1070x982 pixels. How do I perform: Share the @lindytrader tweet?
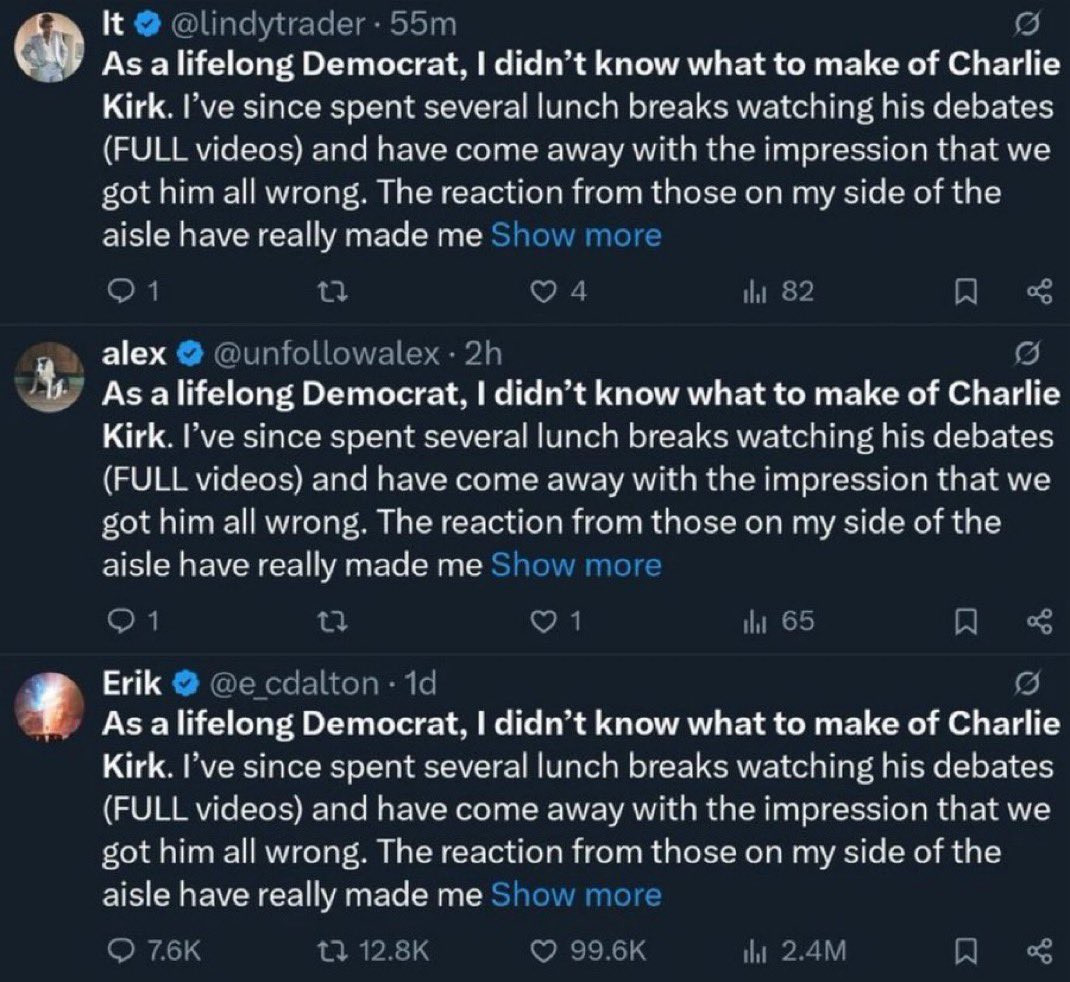coord(1040,292)
